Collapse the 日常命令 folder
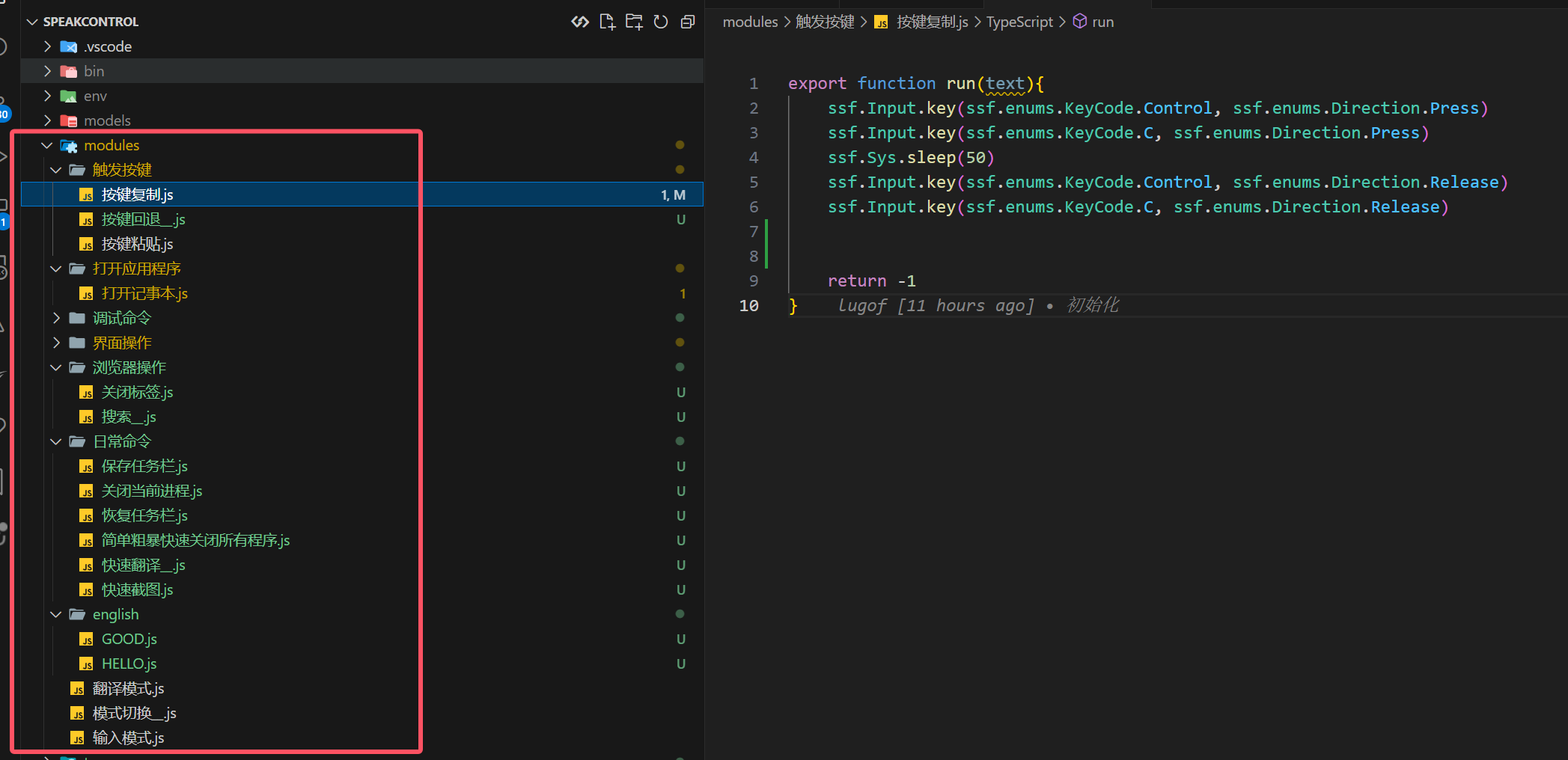Viewport: 1568px width, 760px height. 56,441
